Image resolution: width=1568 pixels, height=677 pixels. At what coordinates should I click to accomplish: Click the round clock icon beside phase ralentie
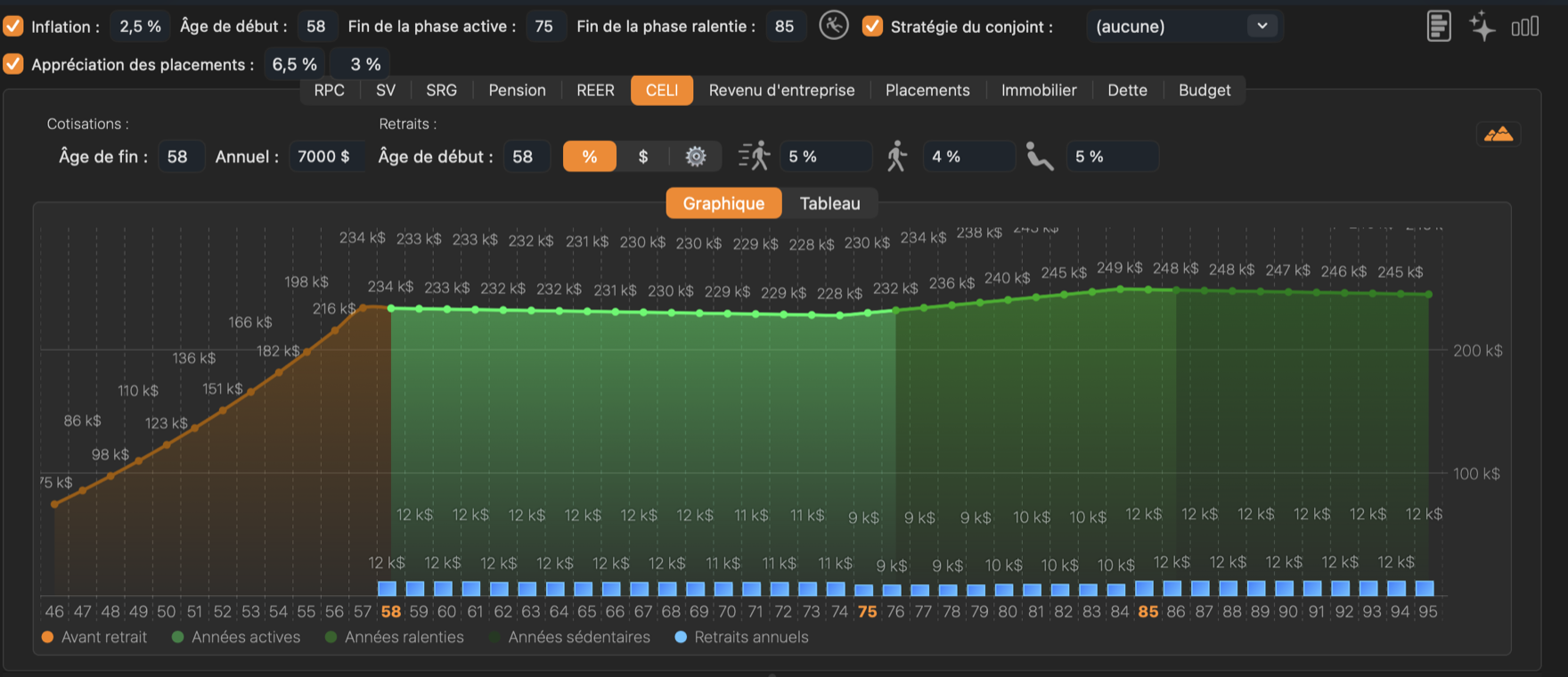coord(834,26)
